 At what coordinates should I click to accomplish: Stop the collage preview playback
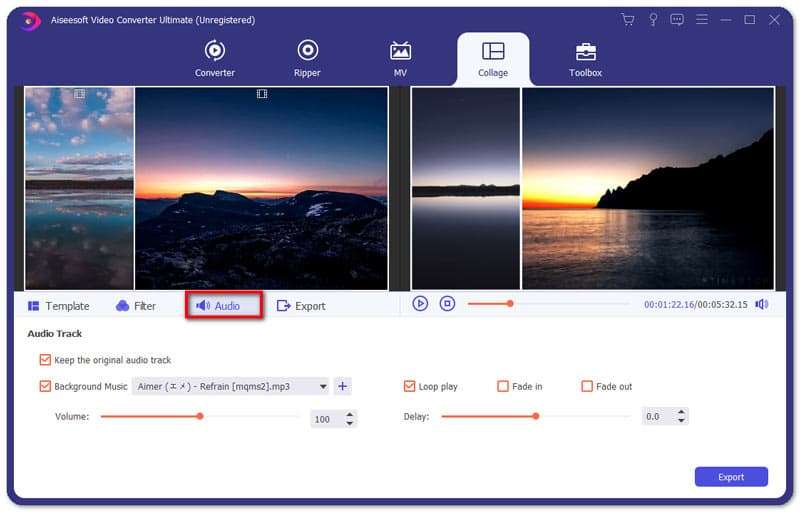click(447, 304)
